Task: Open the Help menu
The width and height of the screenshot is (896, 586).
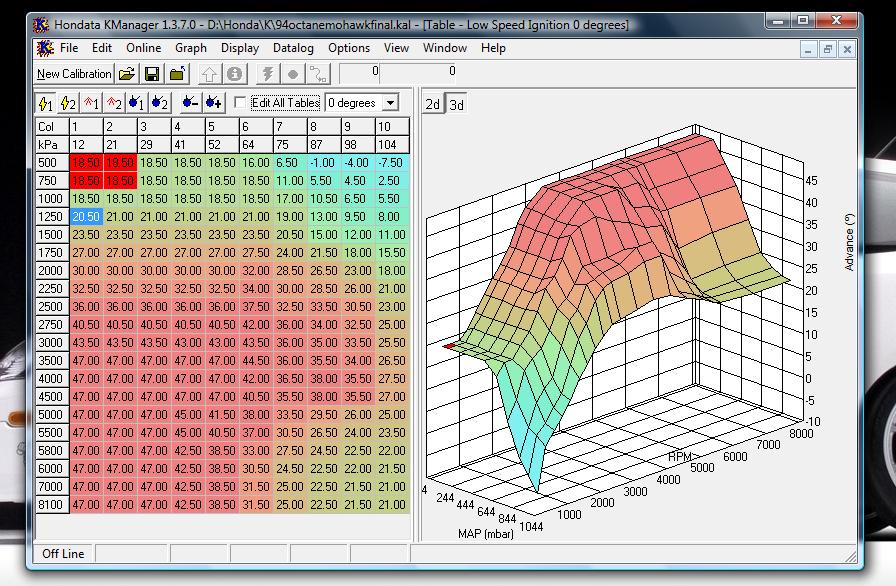Action: click(493, 48)
